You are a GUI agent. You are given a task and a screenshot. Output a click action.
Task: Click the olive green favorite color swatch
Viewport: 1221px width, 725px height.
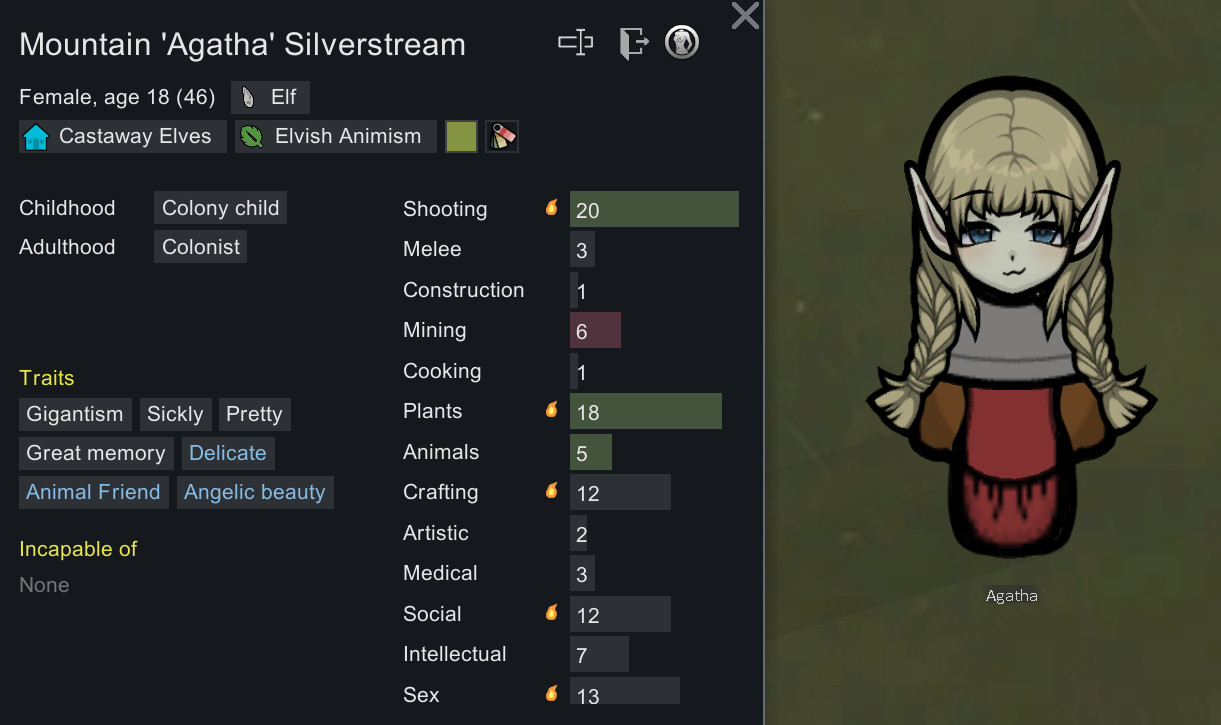tap(461, 137)
